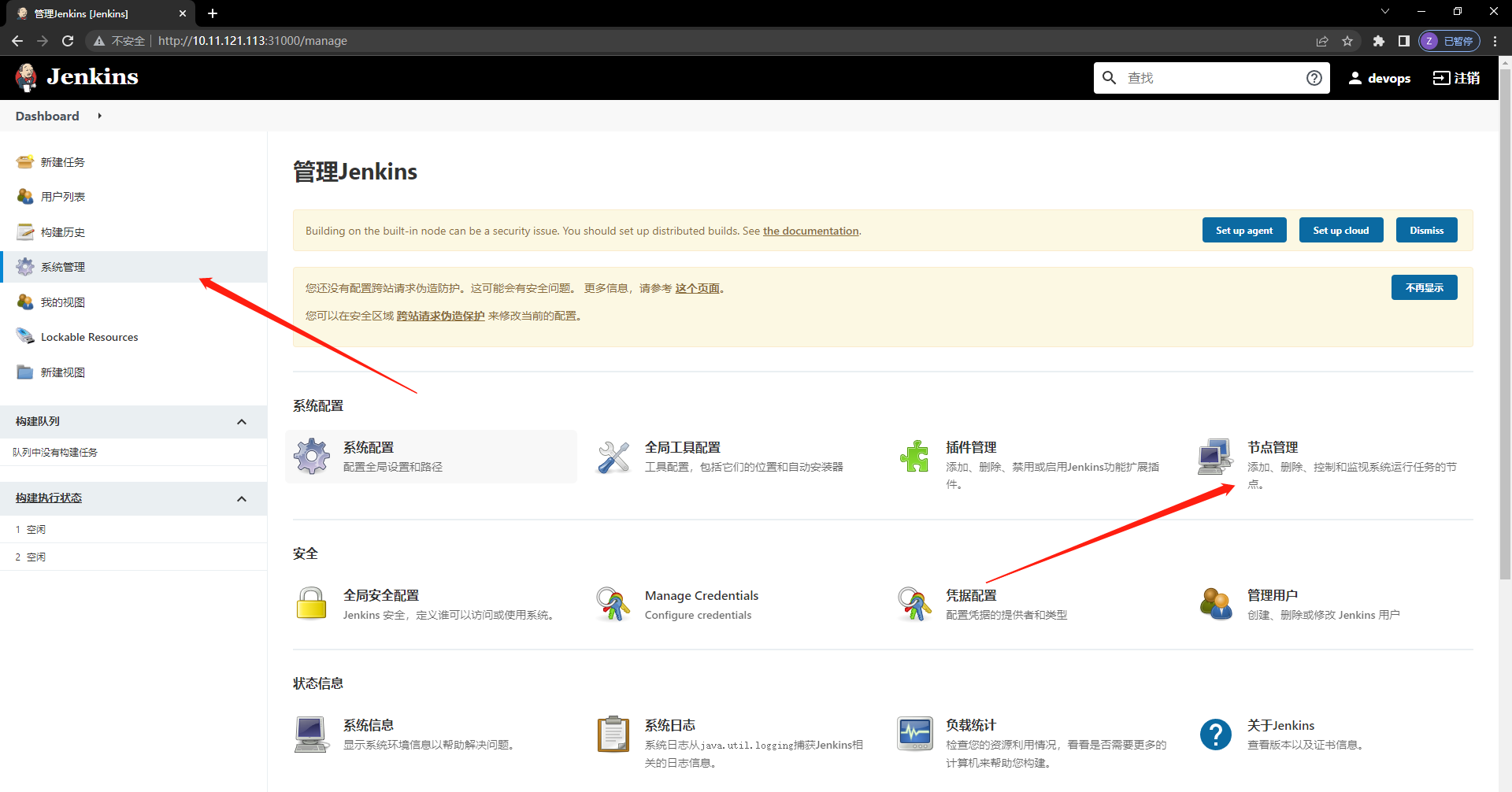The height and width of the screenshot is (792, 1512).
Task: Click the 新建视图 folder icon
Action: pyautogui.click(x=25, y=372)
